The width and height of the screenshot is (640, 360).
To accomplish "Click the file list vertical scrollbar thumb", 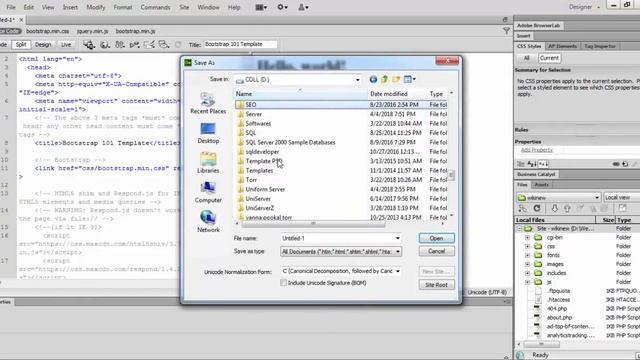I will (x=451, y=175).
